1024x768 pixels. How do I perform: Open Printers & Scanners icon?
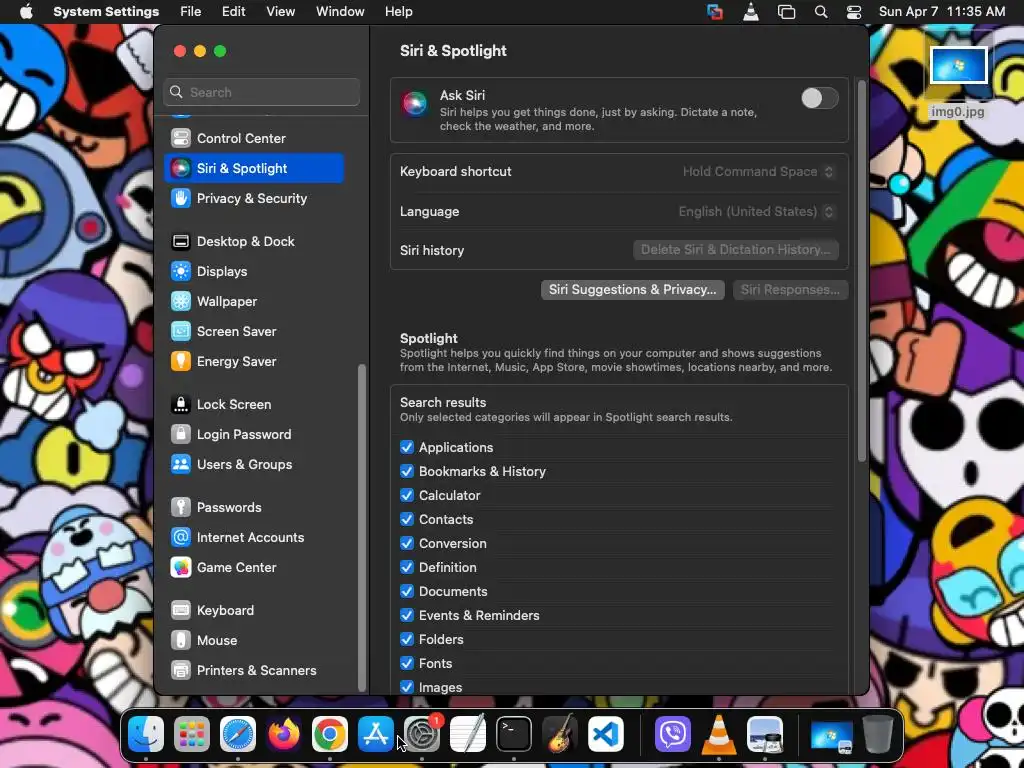[x=181, y=670]
